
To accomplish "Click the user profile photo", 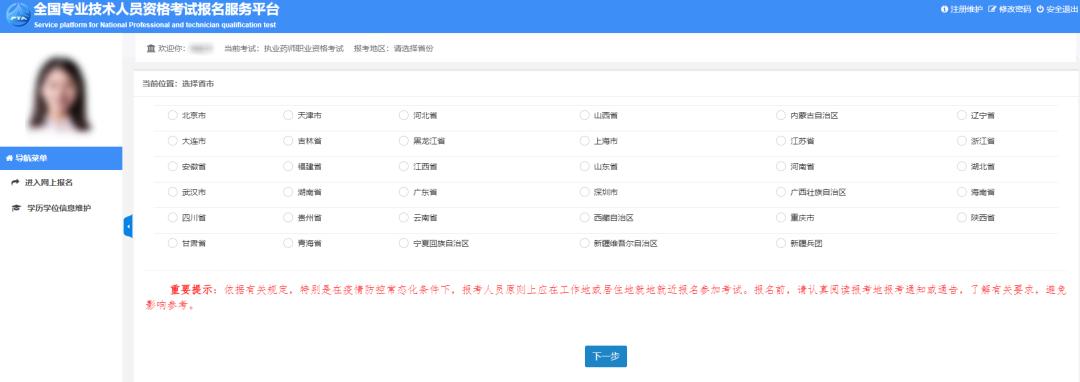I will (61, 94).
